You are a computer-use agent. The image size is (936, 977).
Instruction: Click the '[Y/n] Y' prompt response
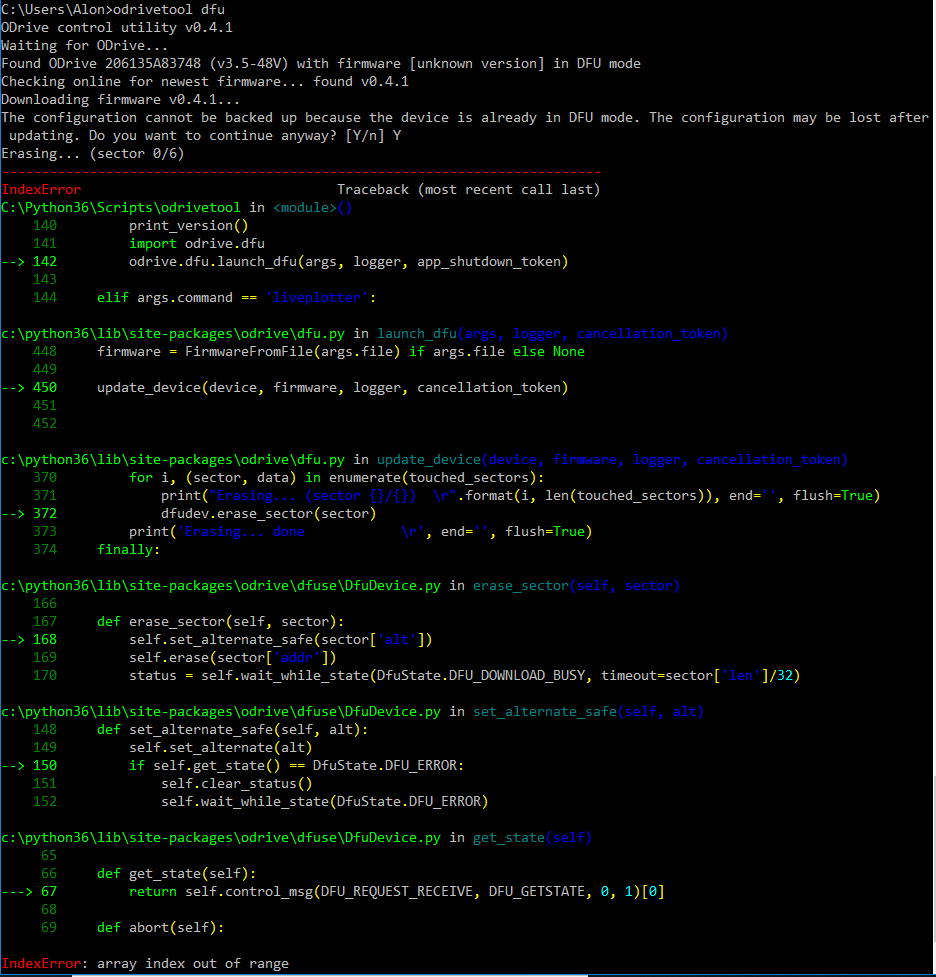pyautogui.click(x=373, y=136)
